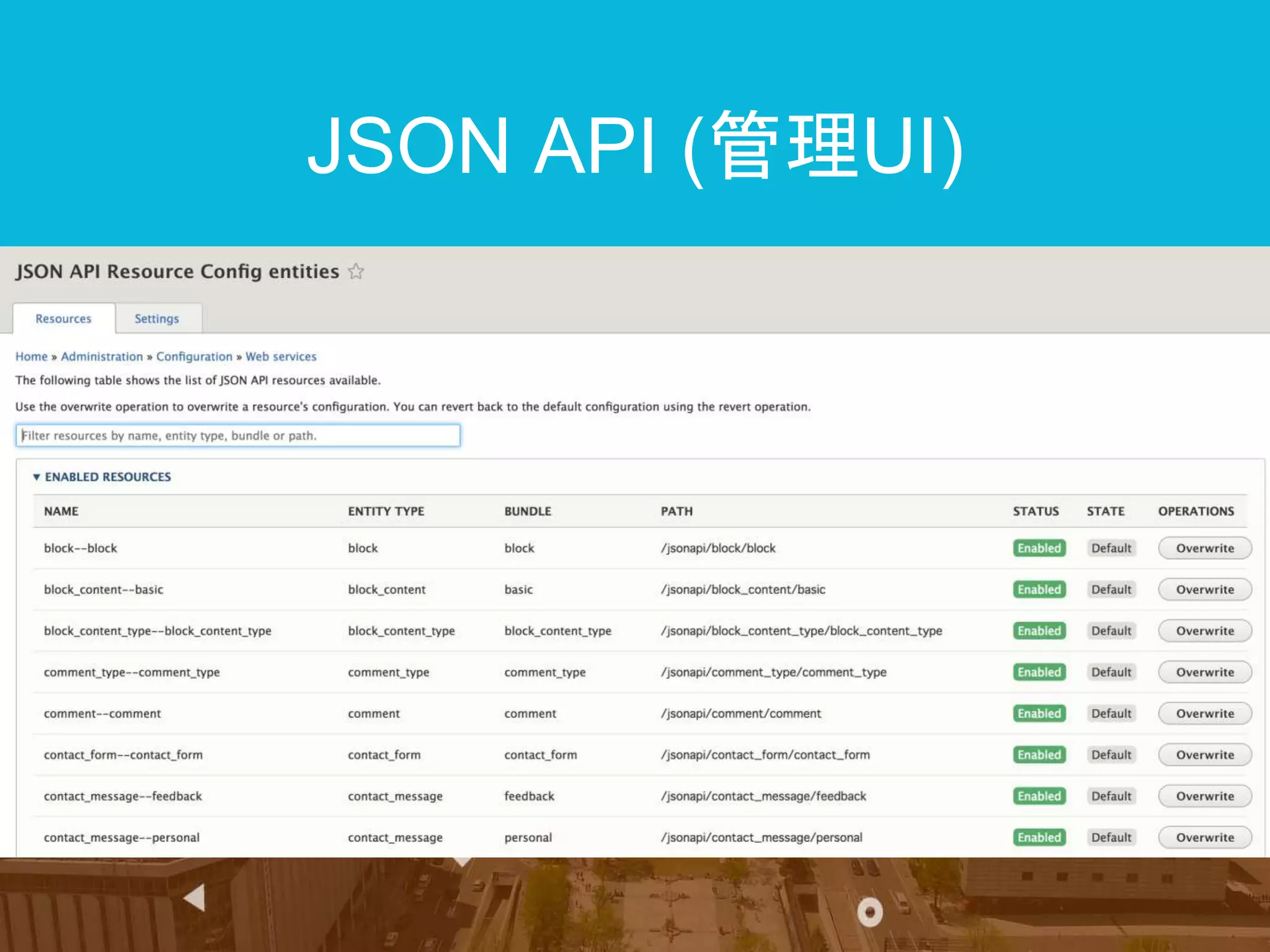
Task: Select the contact_message--feedback name cell
Action: point(123,796)
